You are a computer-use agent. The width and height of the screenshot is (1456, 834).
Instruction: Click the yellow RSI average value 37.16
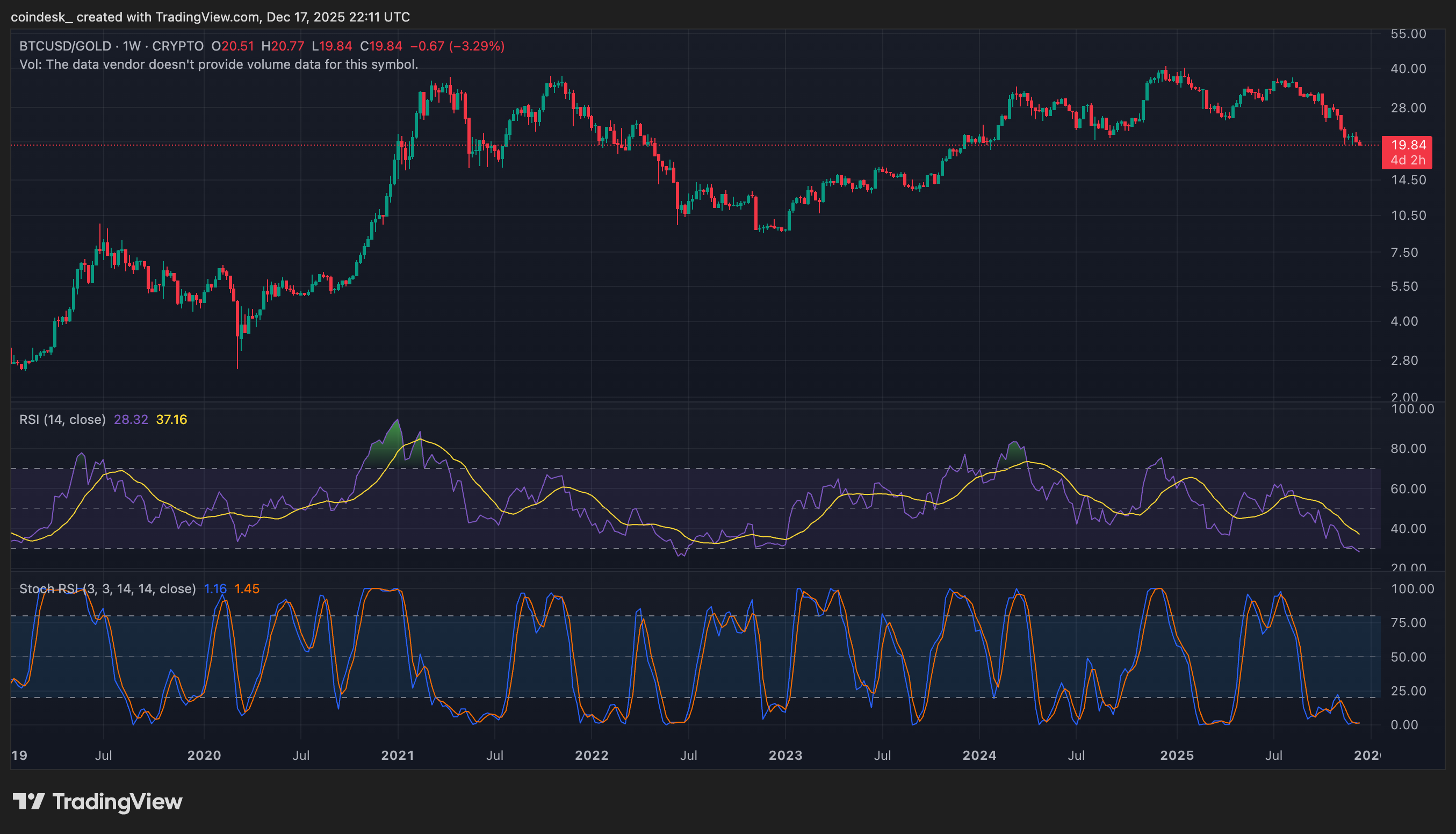pyautogui.click(x=171, y=420)
